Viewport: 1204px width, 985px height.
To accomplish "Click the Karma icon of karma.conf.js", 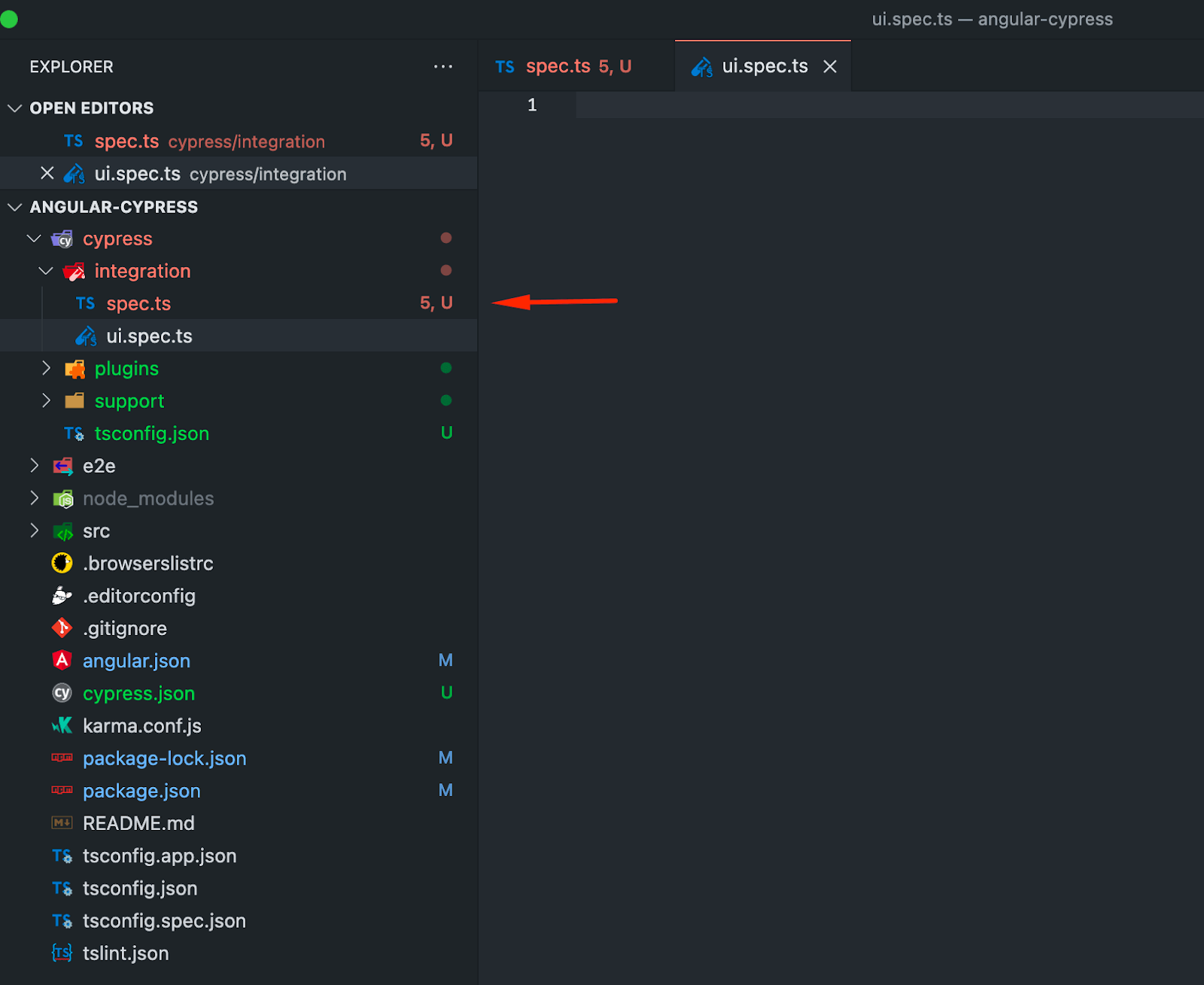I will coord(62,725).
